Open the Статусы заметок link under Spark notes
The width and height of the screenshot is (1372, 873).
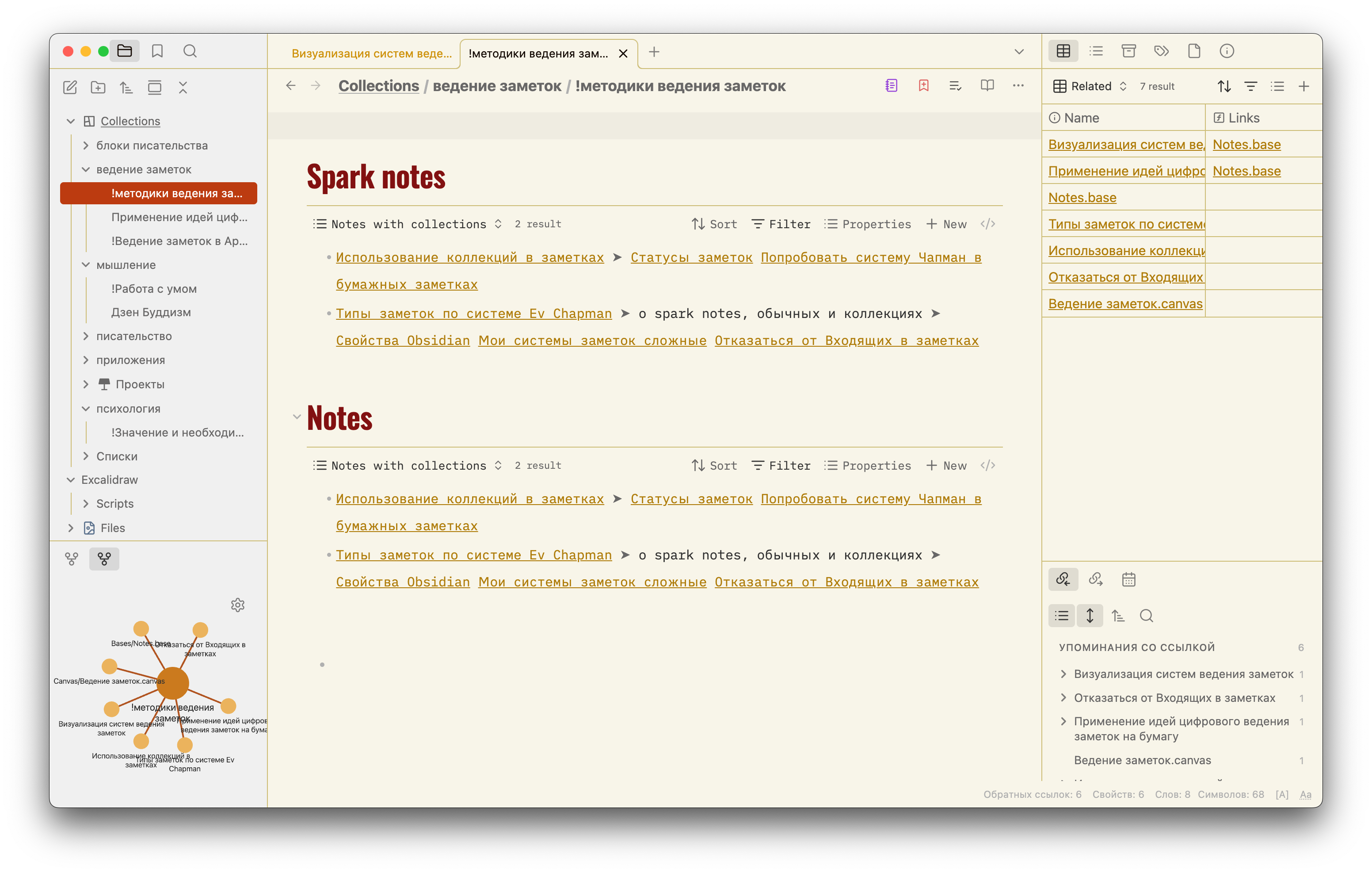pyautogui.click(x=691, y=257)
